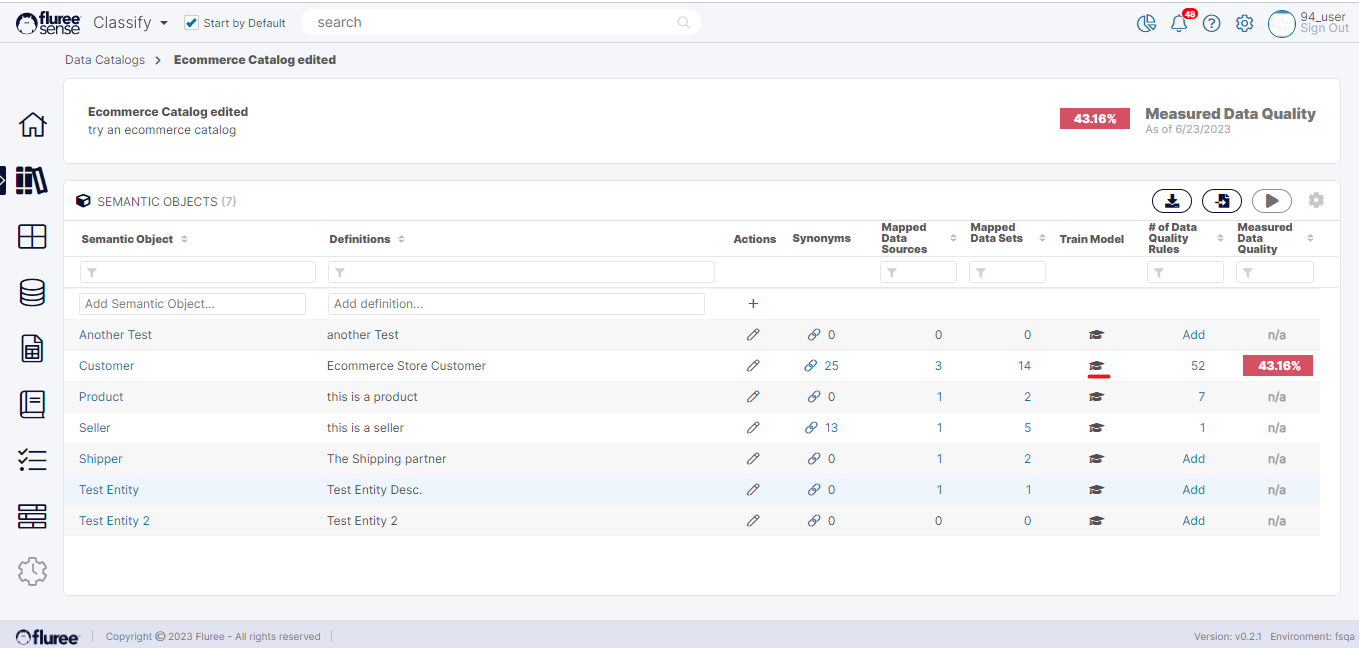Image resolution: width=1359 pixels, height=648 pixels.
Task: Click the Sign Out link
Action: coord(1324,29)
